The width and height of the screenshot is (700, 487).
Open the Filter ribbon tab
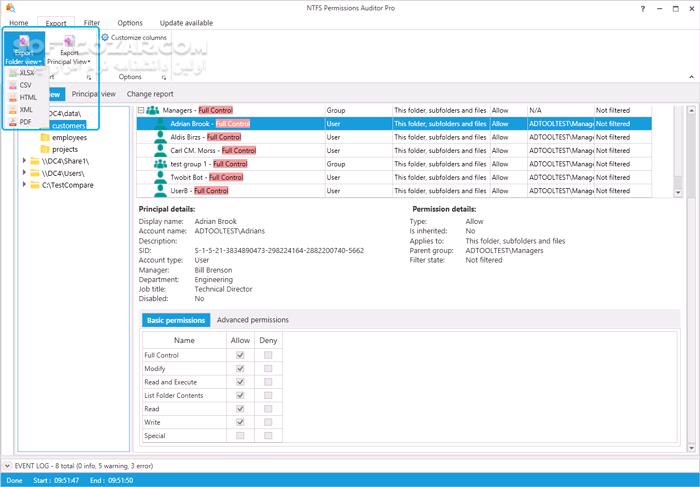click(x=91, y=22)
